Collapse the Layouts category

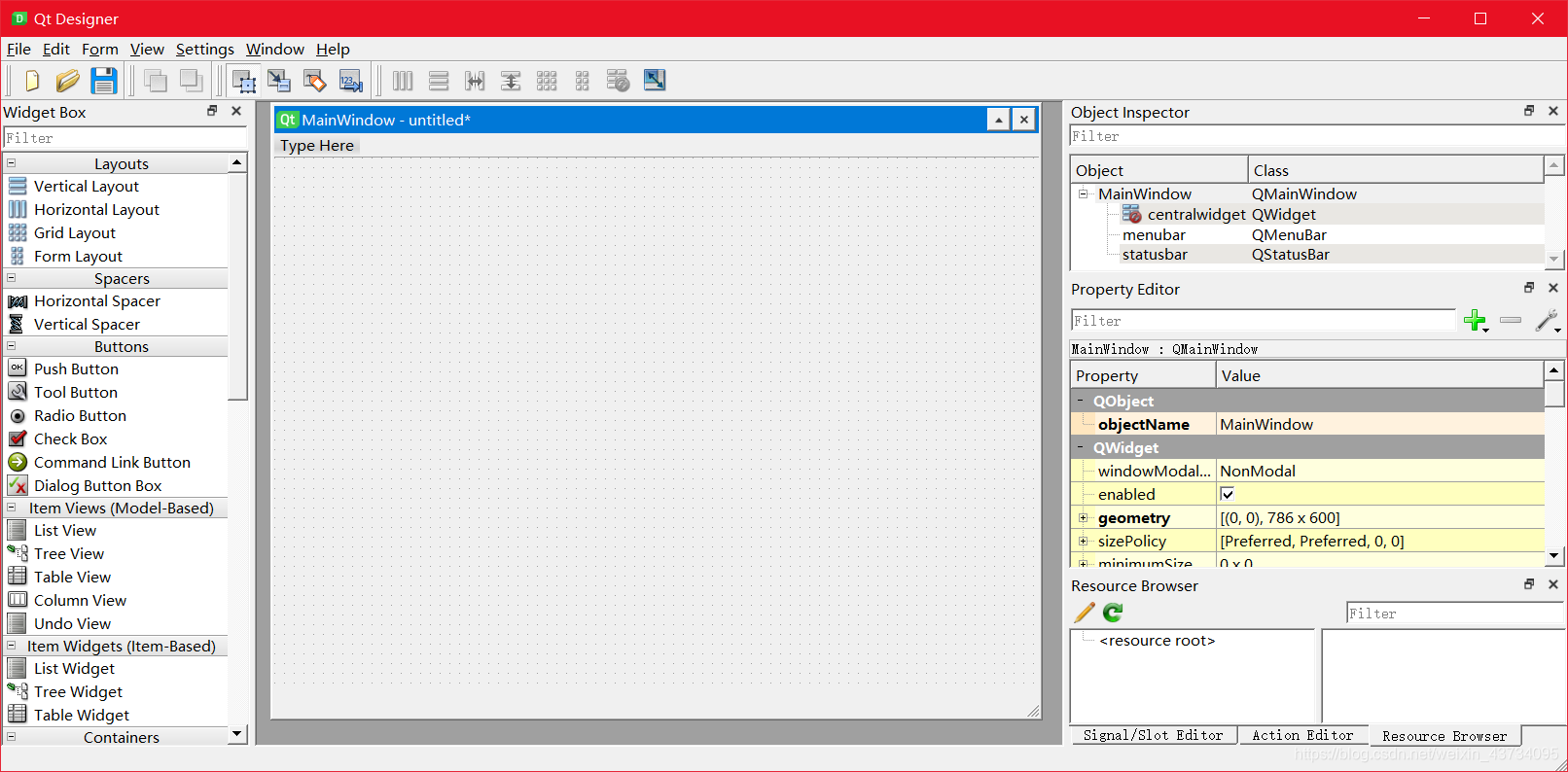click(12, 163)
